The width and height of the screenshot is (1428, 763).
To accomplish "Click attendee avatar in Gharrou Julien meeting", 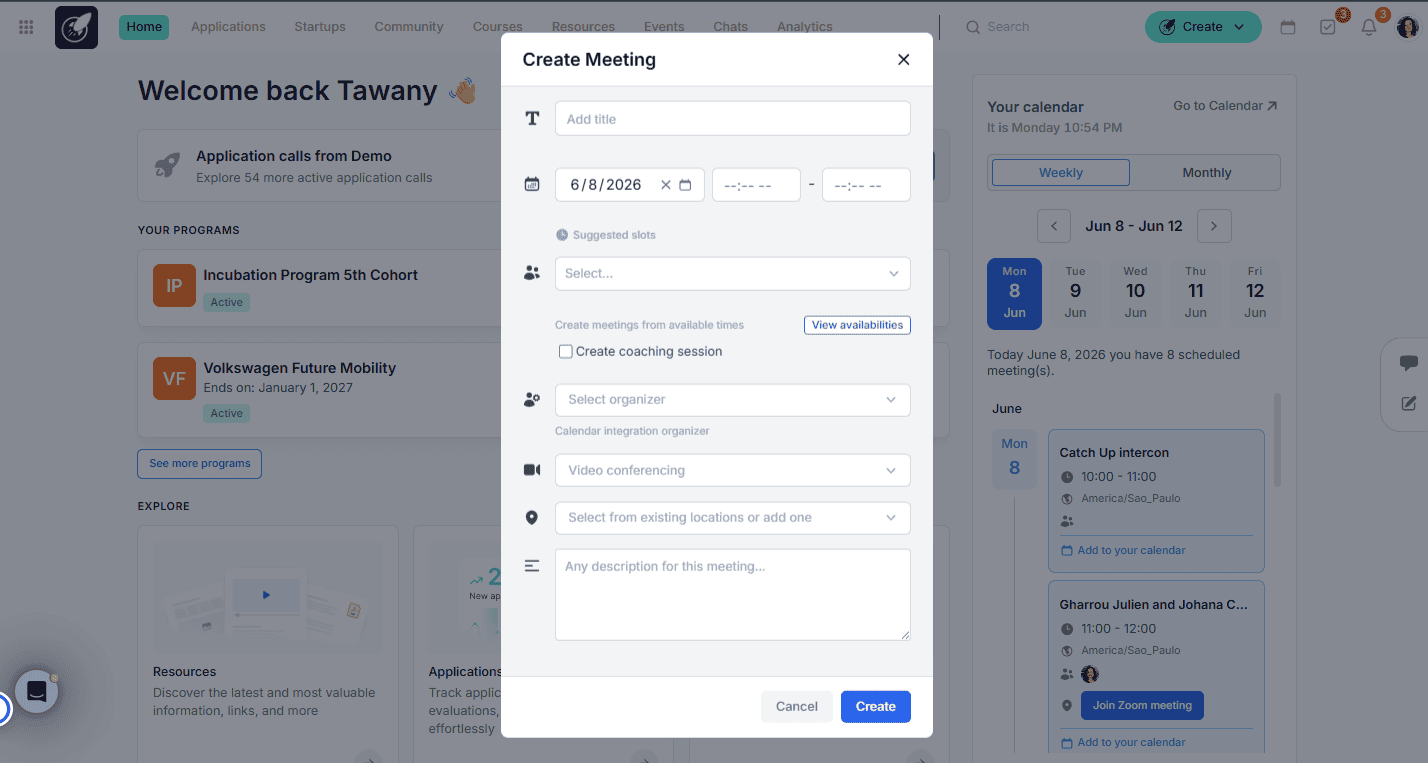I will (1090, 674).
